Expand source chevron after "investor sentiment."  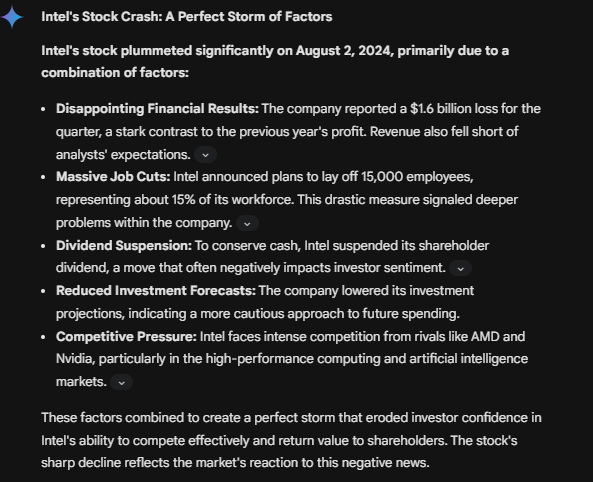tap(460, 269)
